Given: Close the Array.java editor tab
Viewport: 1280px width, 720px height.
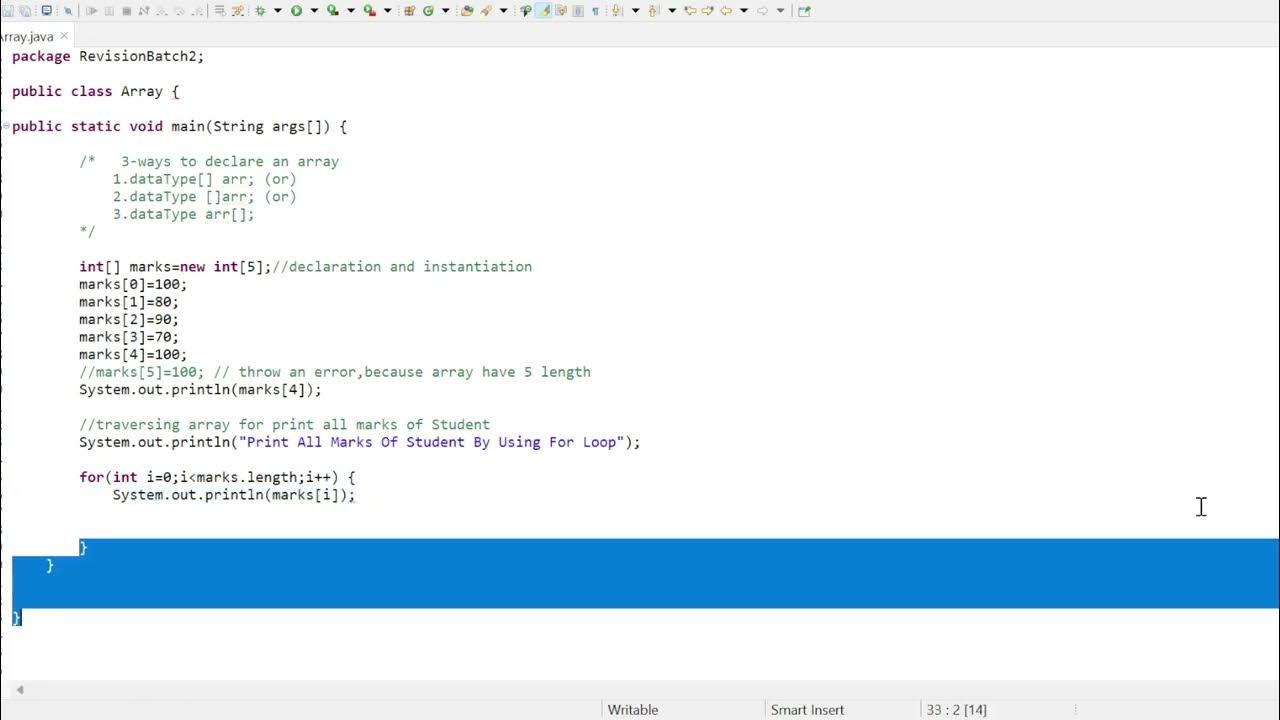Looking at the screenshot, I should pos(65,36).
